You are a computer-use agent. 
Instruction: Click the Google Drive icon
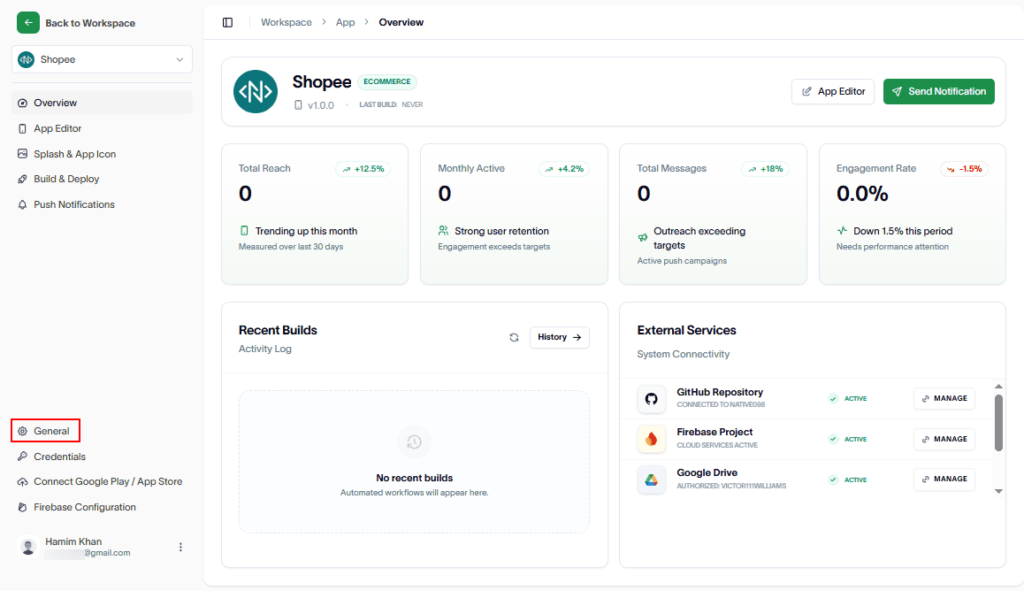pyautogui.click(x=651, y=479)
